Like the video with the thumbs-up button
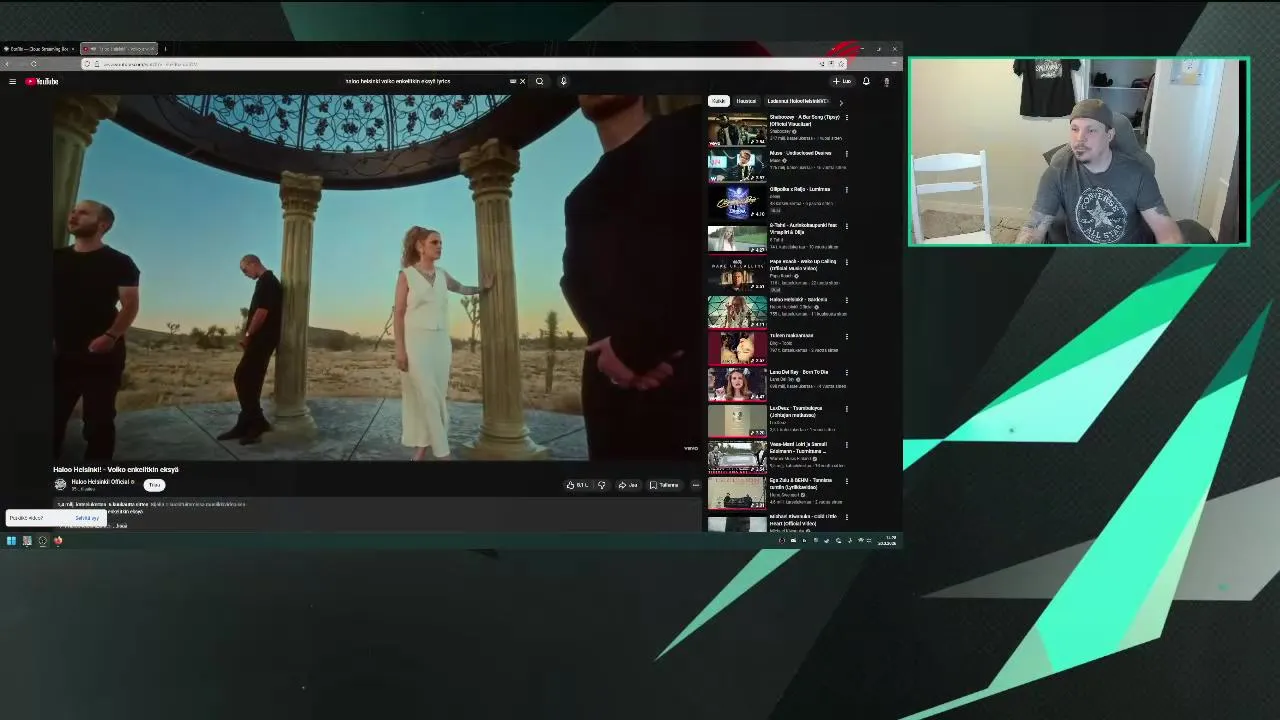The image size is (1280, 720). click(577, 485)
